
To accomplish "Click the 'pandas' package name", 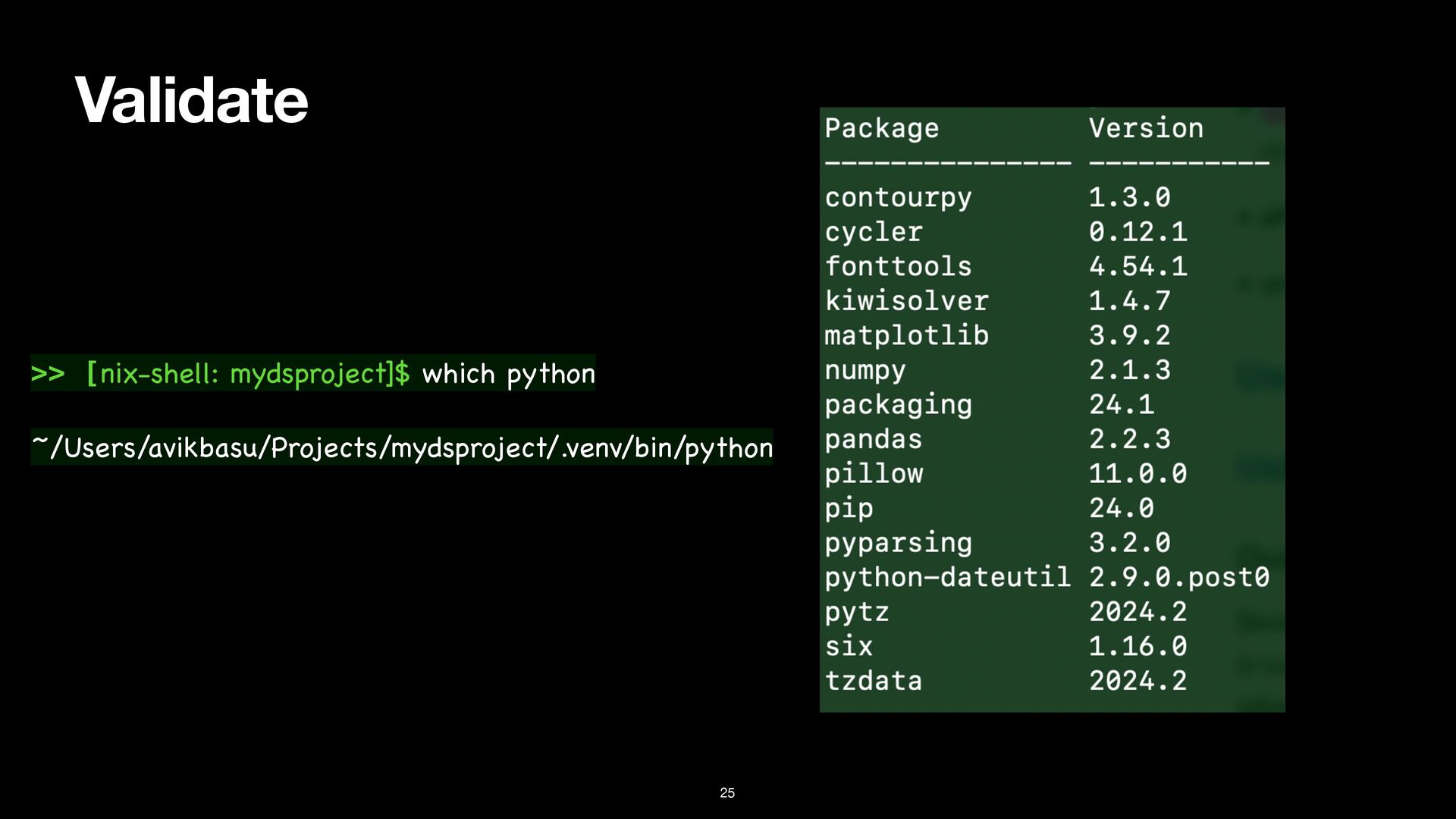I will coord(874,439).
